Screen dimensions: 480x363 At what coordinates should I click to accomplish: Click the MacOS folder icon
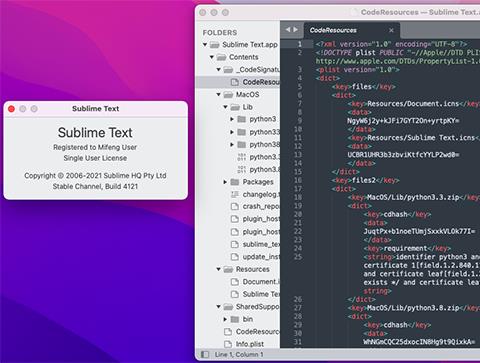coord(228,95)
